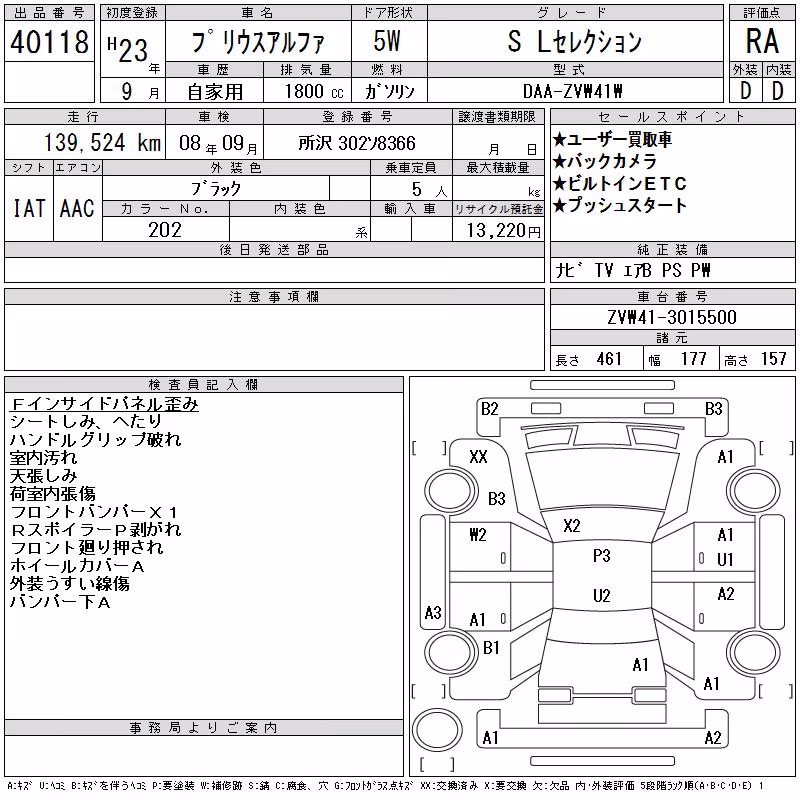Click the 1800 cc displacement value
Screen dimensions: 800x800
click(313, 91)
